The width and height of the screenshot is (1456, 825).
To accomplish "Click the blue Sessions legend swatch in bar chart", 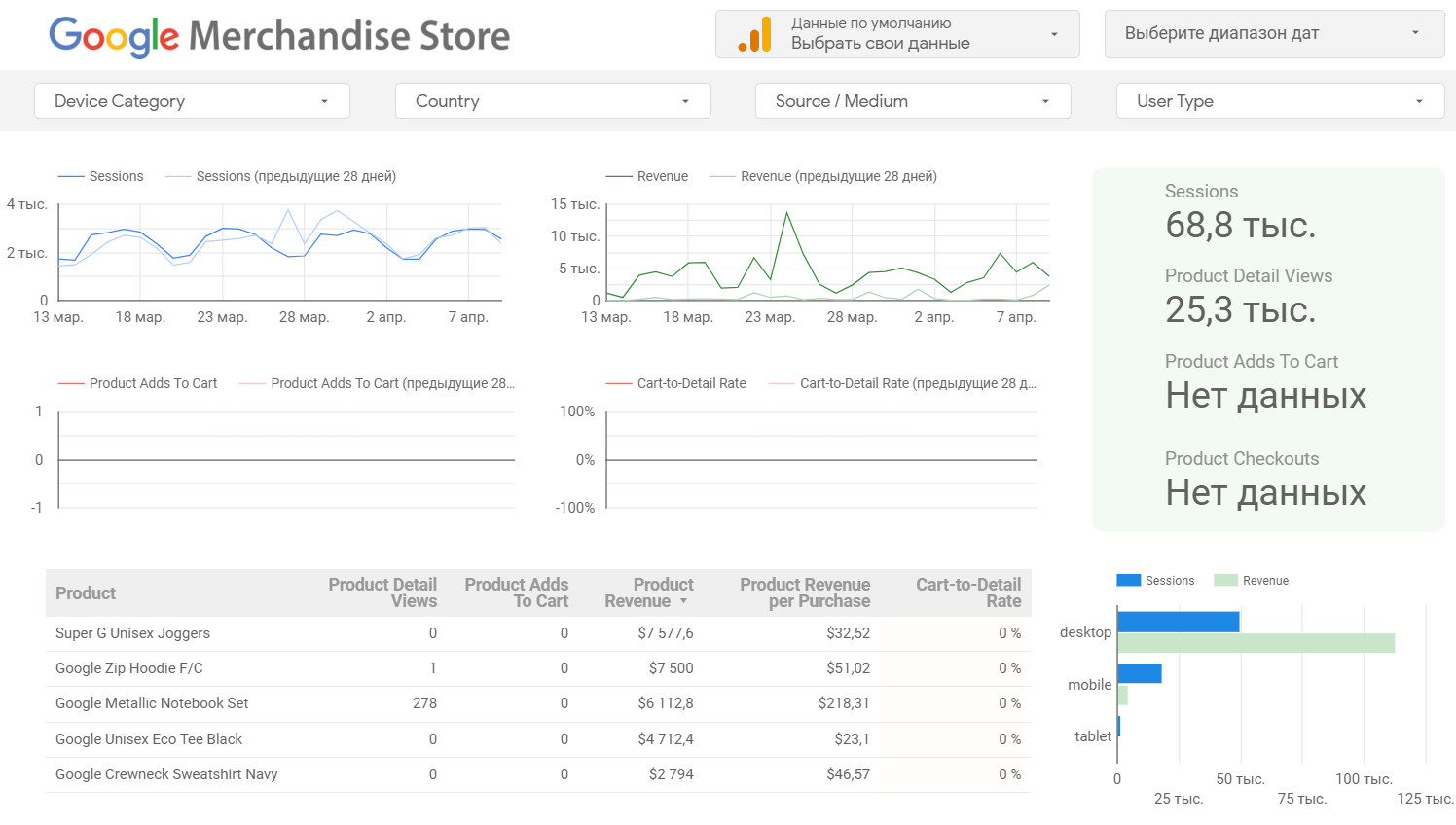I will click(1128, 581).
